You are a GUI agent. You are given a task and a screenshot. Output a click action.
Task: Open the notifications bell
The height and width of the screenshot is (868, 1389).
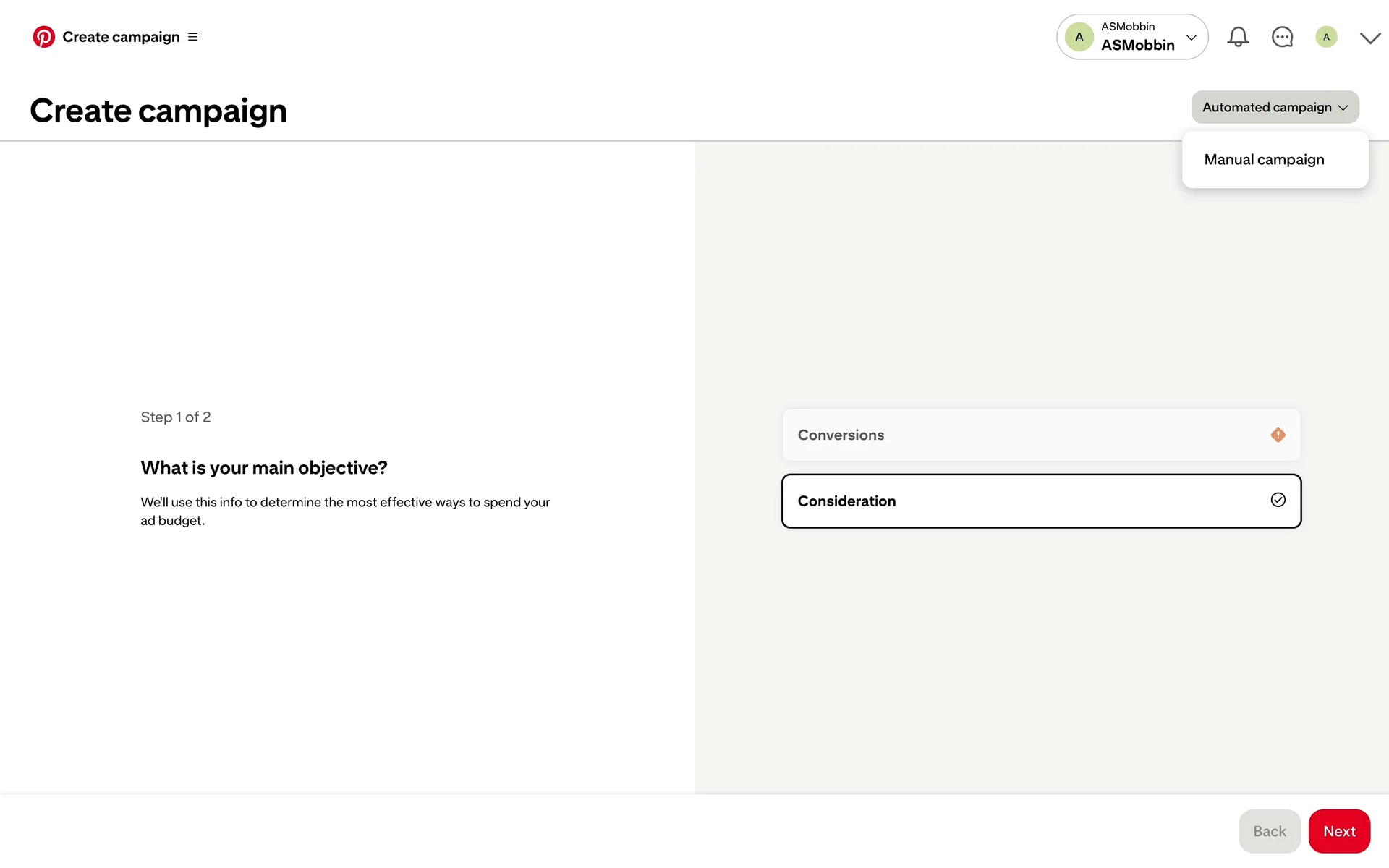[1238, 37]
